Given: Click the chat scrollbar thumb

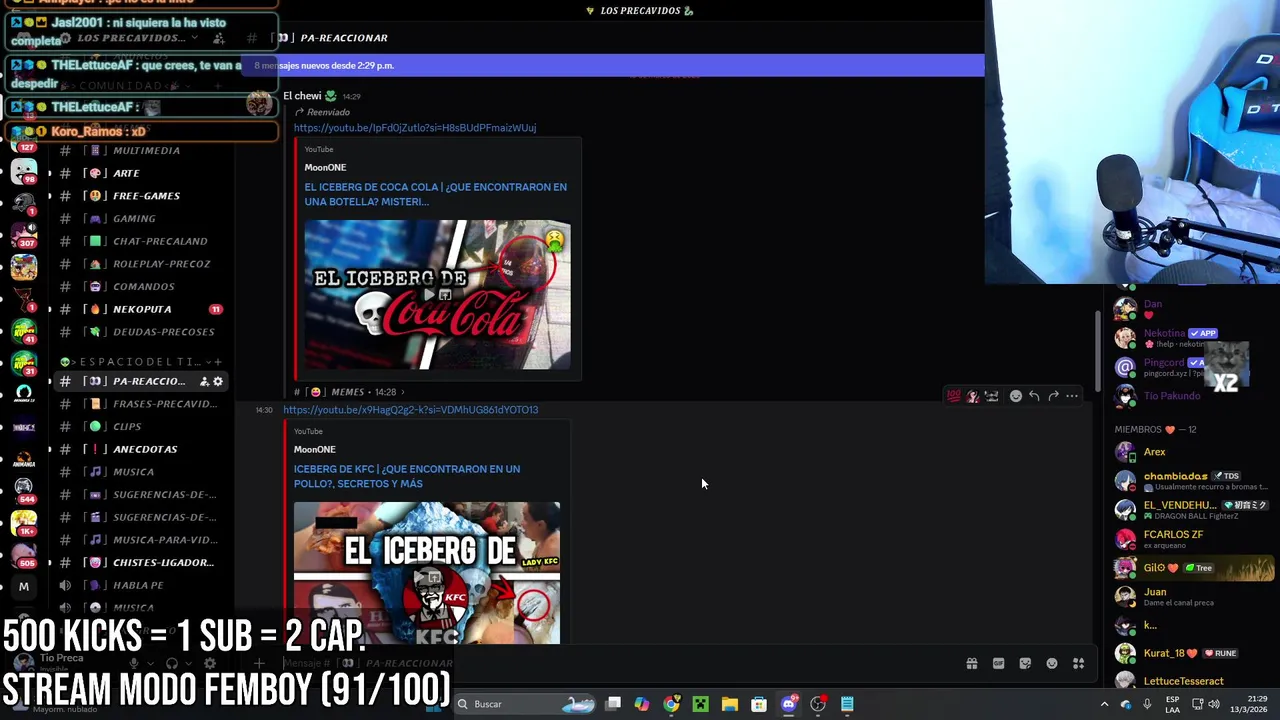Looking at the screenshot, I should [x=1097, y=350].
